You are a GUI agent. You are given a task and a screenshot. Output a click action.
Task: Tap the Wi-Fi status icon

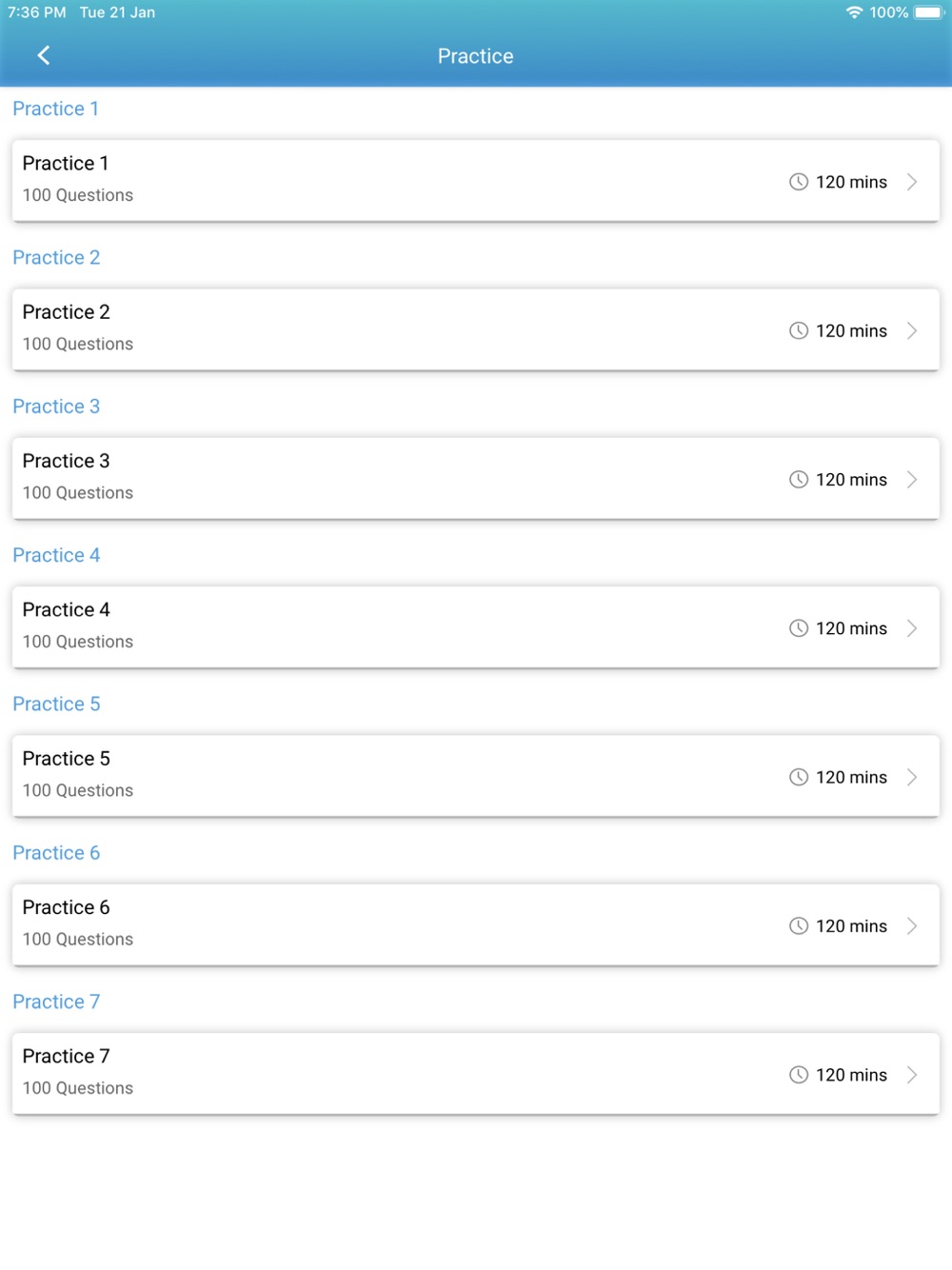854,12
